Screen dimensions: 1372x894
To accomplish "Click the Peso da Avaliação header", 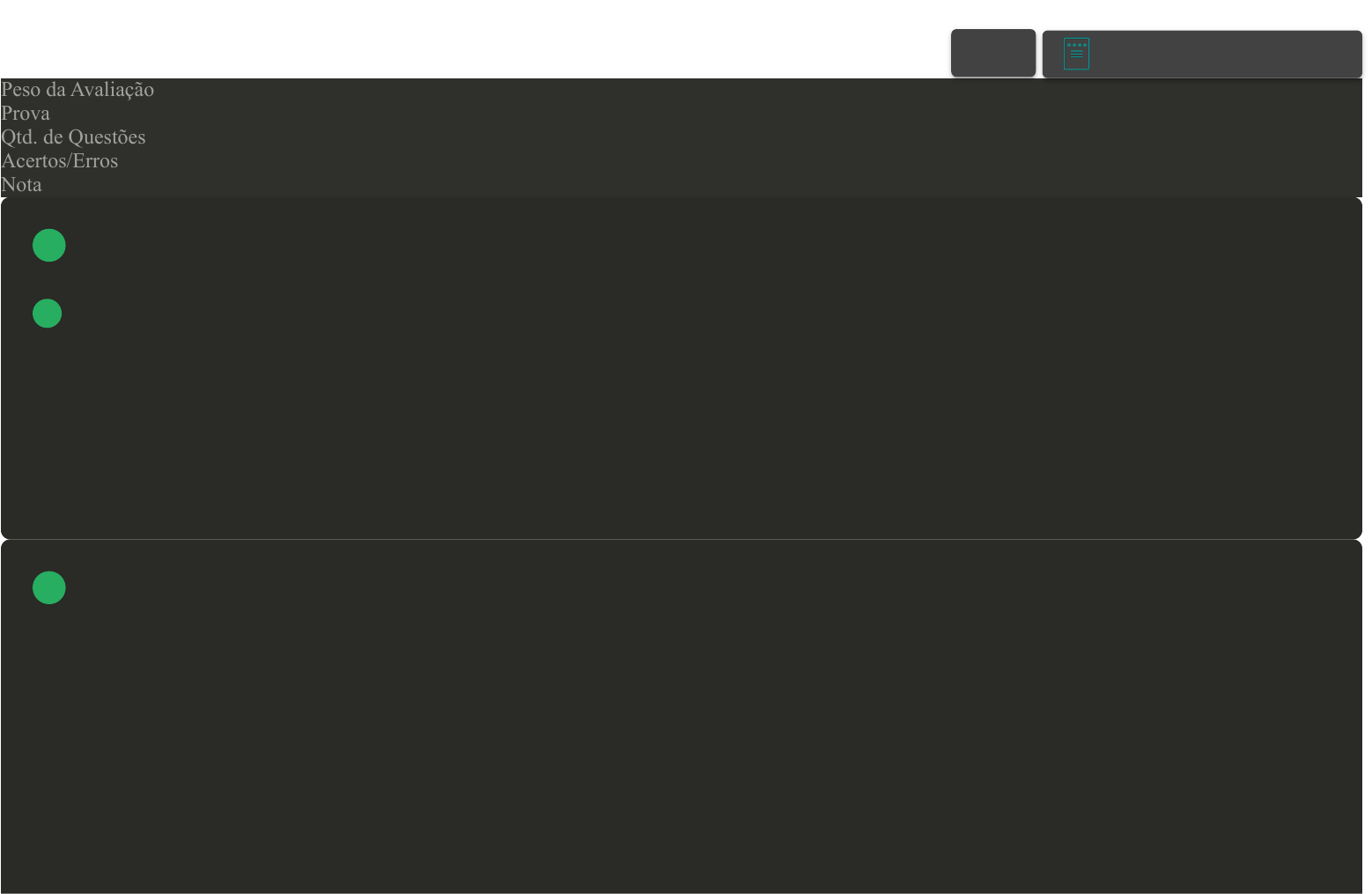I will pyautogui.click(x=77, y=90).
